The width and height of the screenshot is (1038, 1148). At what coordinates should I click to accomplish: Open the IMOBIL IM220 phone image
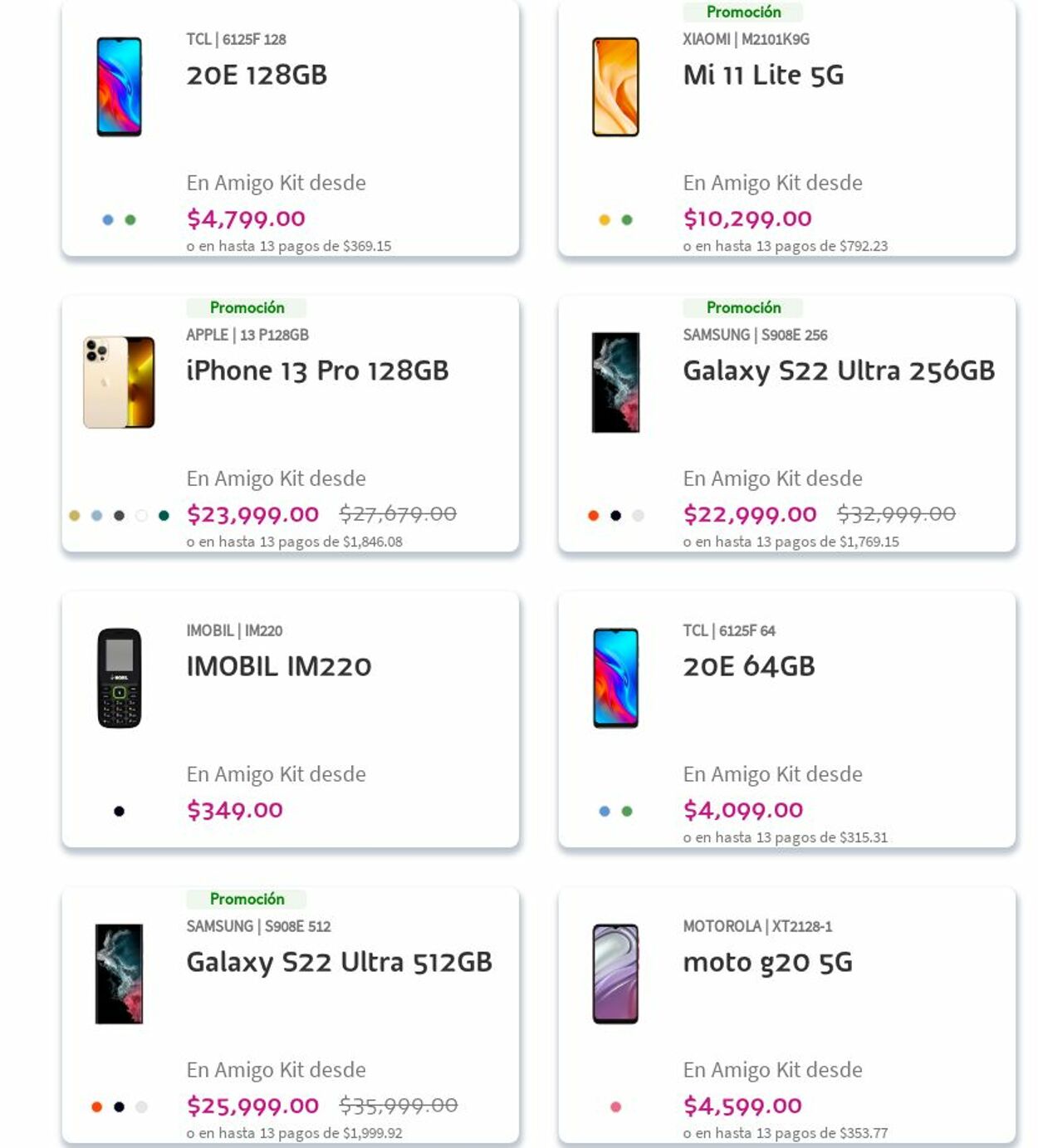click(x=119, y=678)
